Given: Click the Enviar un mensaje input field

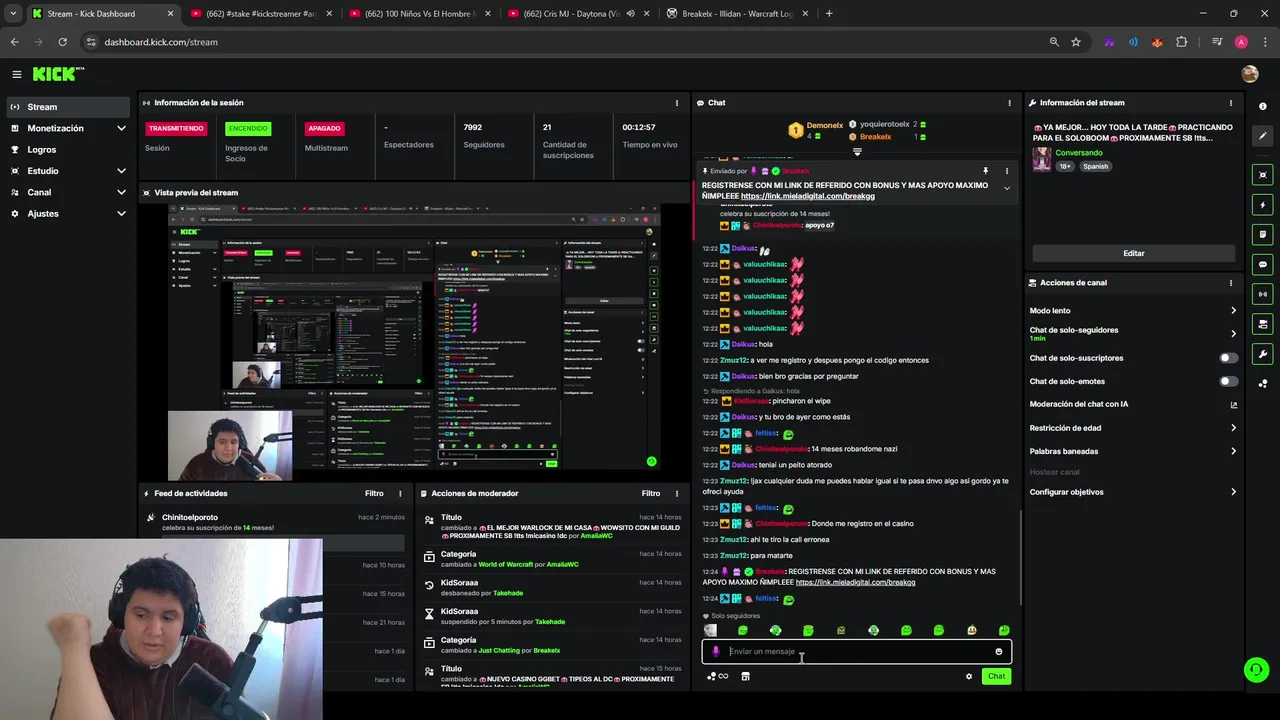Looking at the screenshot, I should (x=857, y=652).
